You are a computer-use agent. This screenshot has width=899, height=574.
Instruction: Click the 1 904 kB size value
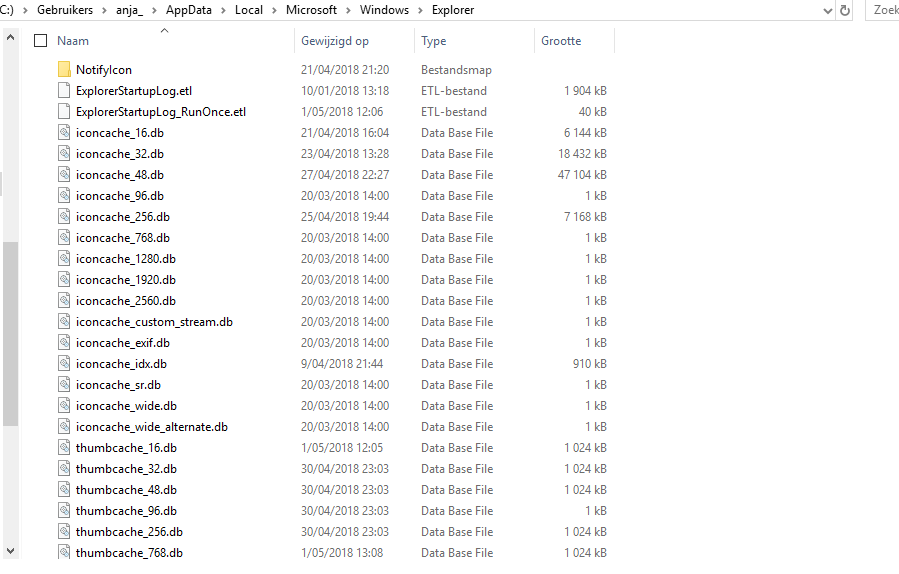tap(585, 91)
